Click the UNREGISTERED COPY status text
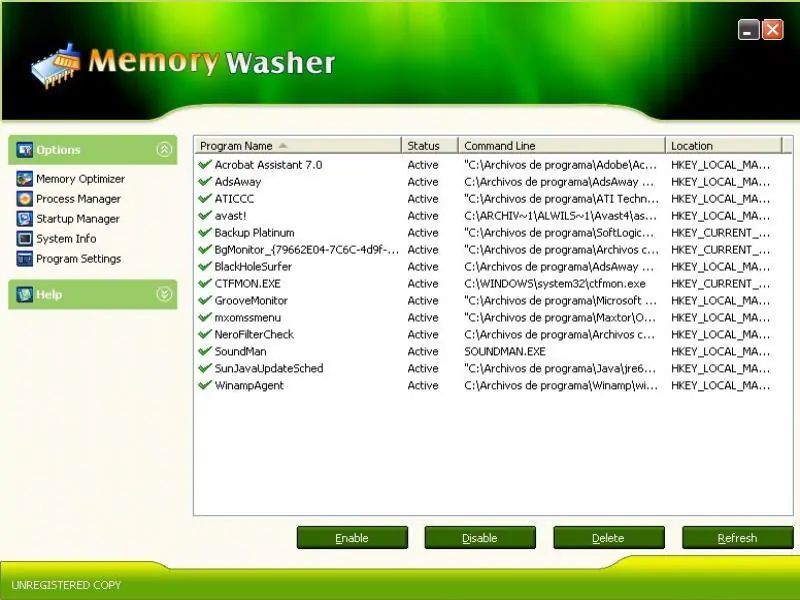This screenshot has height=600, width=800. [66, 585]
